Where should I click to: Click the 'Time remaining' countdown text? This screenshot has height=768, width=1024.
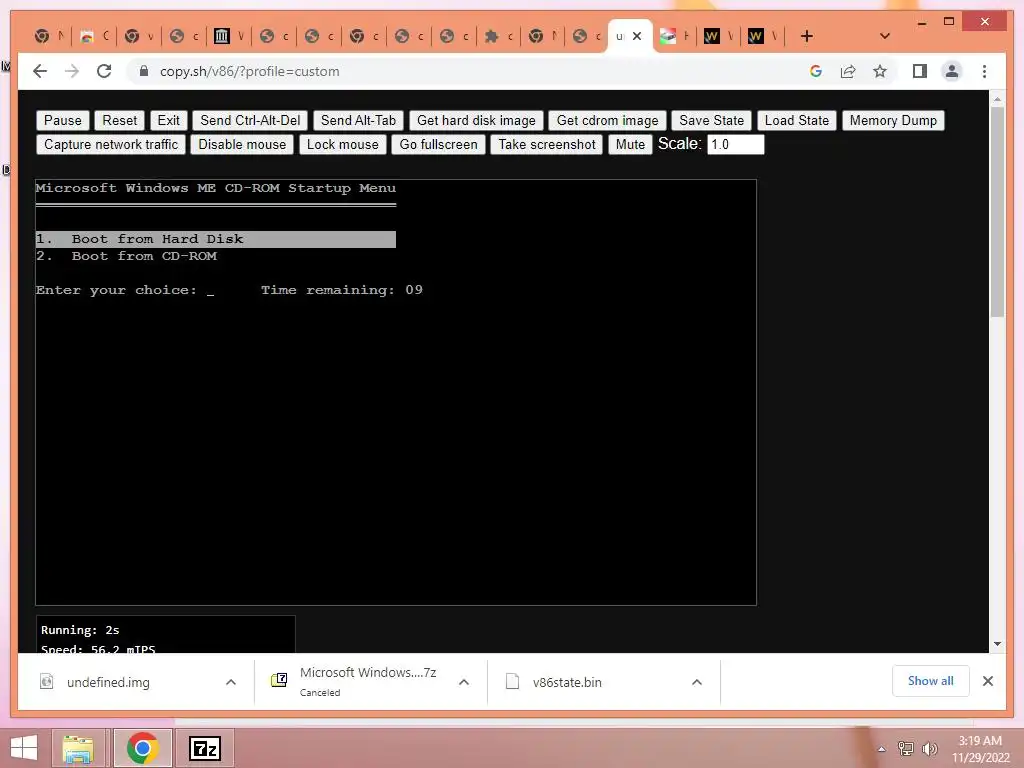(x=342, y=290)
